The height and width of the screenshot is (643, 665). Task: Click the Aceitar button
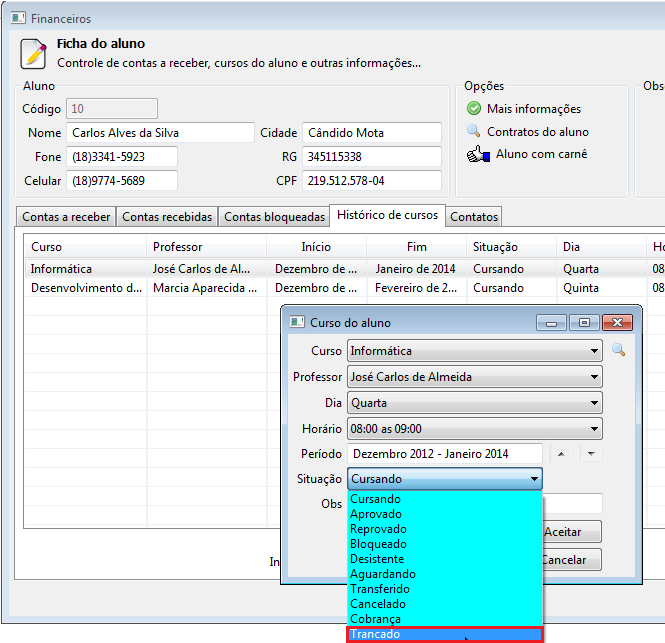pyautogui.click(x=572, y=531)
